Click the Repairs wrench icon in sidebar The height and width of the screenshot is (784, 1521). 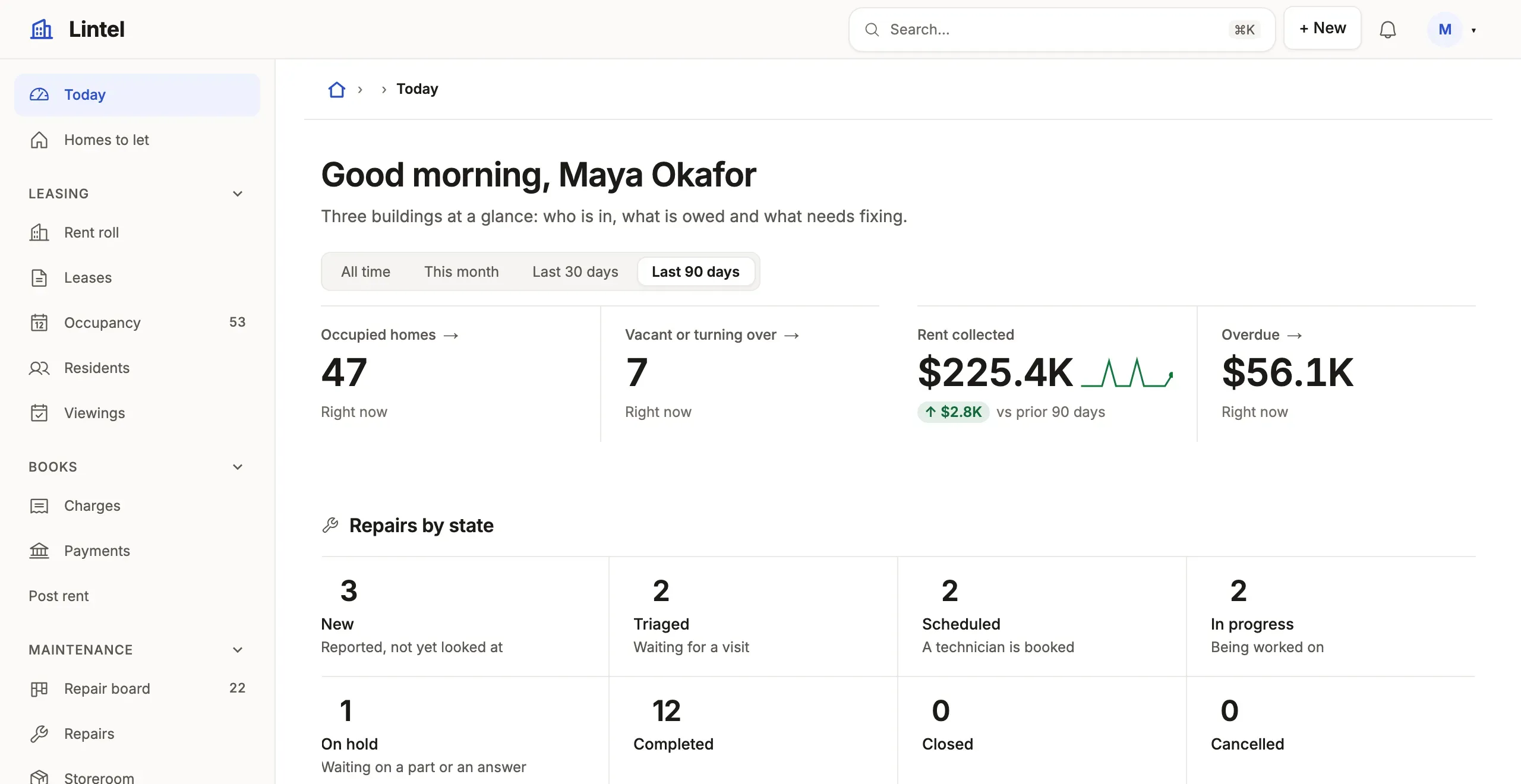pyautogui.click(x=39, y=734)
